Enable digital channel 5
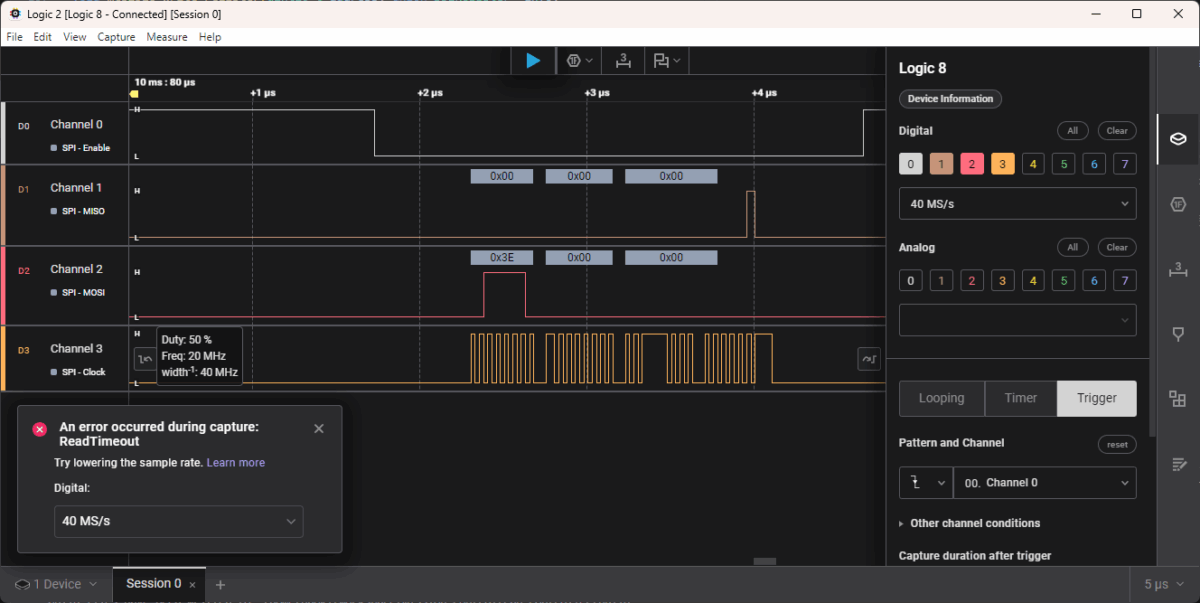Viewport: 1200px width, 603px height. coord(1064,164)
